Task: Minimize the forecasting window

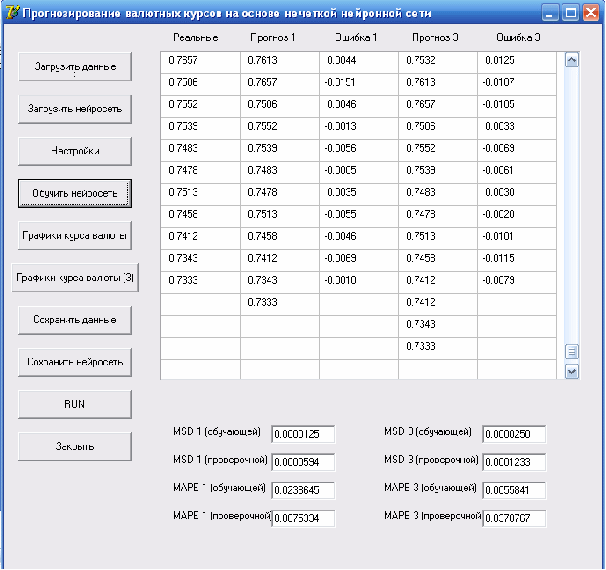Action: (x=550, y=13)
